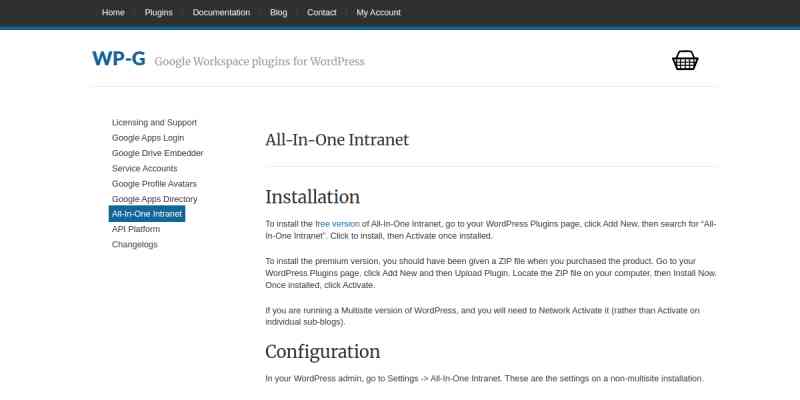Open Licensing and Support docs
The width and height of the screenshot is (800, 400).
[x=154, y=122]
